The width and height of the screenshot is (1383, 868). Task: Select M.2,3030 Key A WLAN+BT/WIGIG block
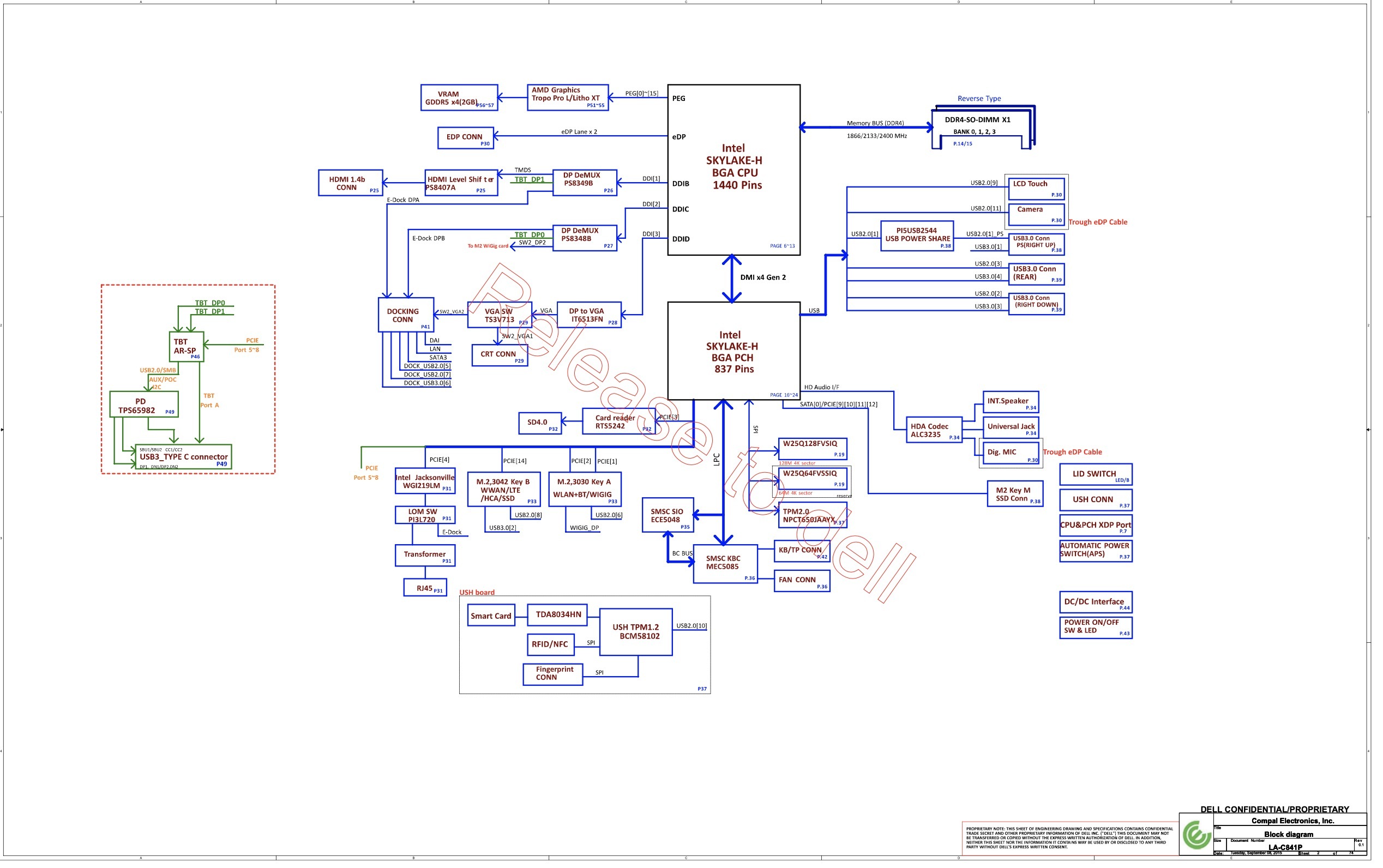(x=585, y=490)
